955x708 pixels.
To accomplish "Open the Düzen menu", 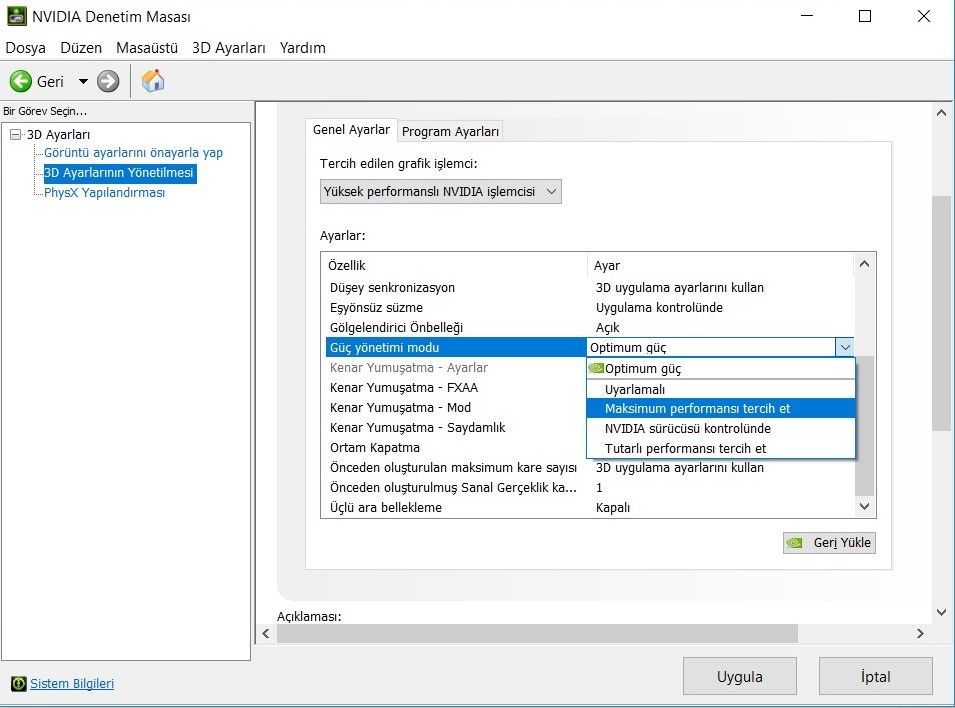I will [81, 48].
